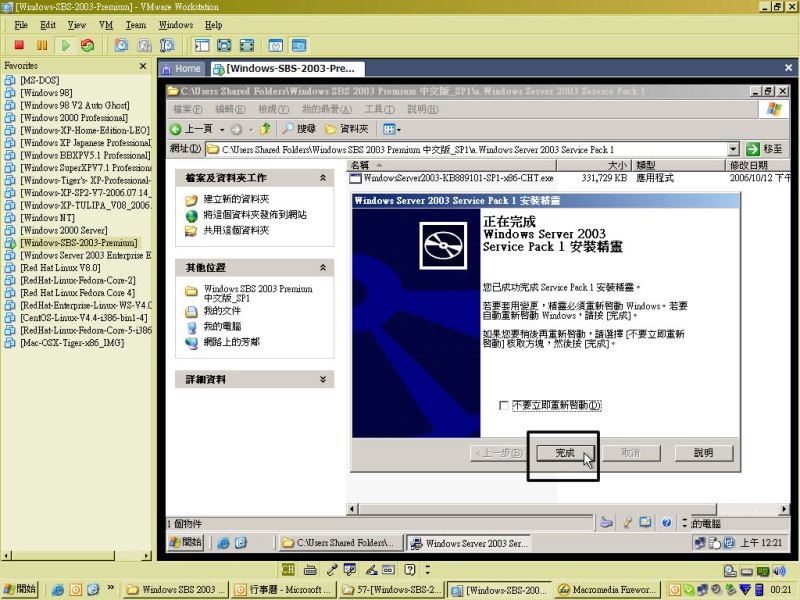Open the address bar dropdown arrow
The image size is (800, 600).
pos(733,149)
